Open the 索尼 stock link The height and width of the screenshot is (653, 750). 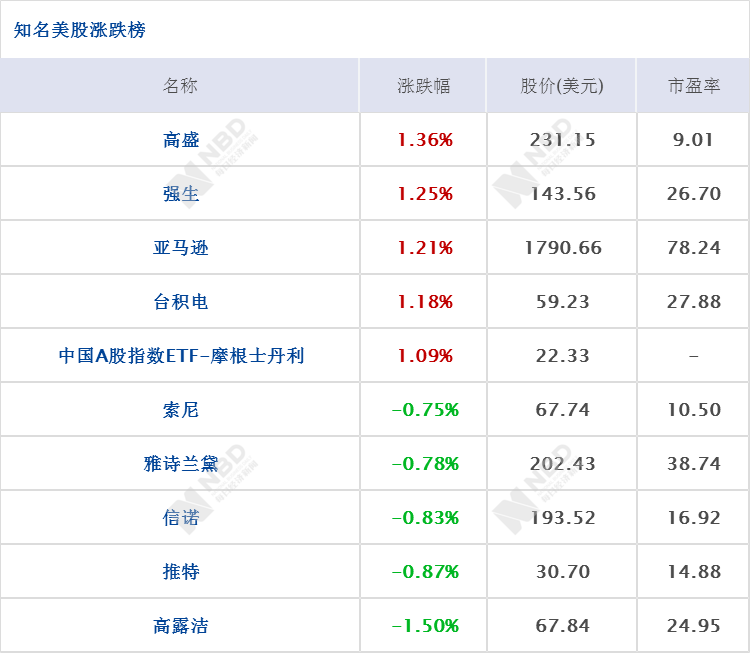pyautogui.click(x=180, y=410)
